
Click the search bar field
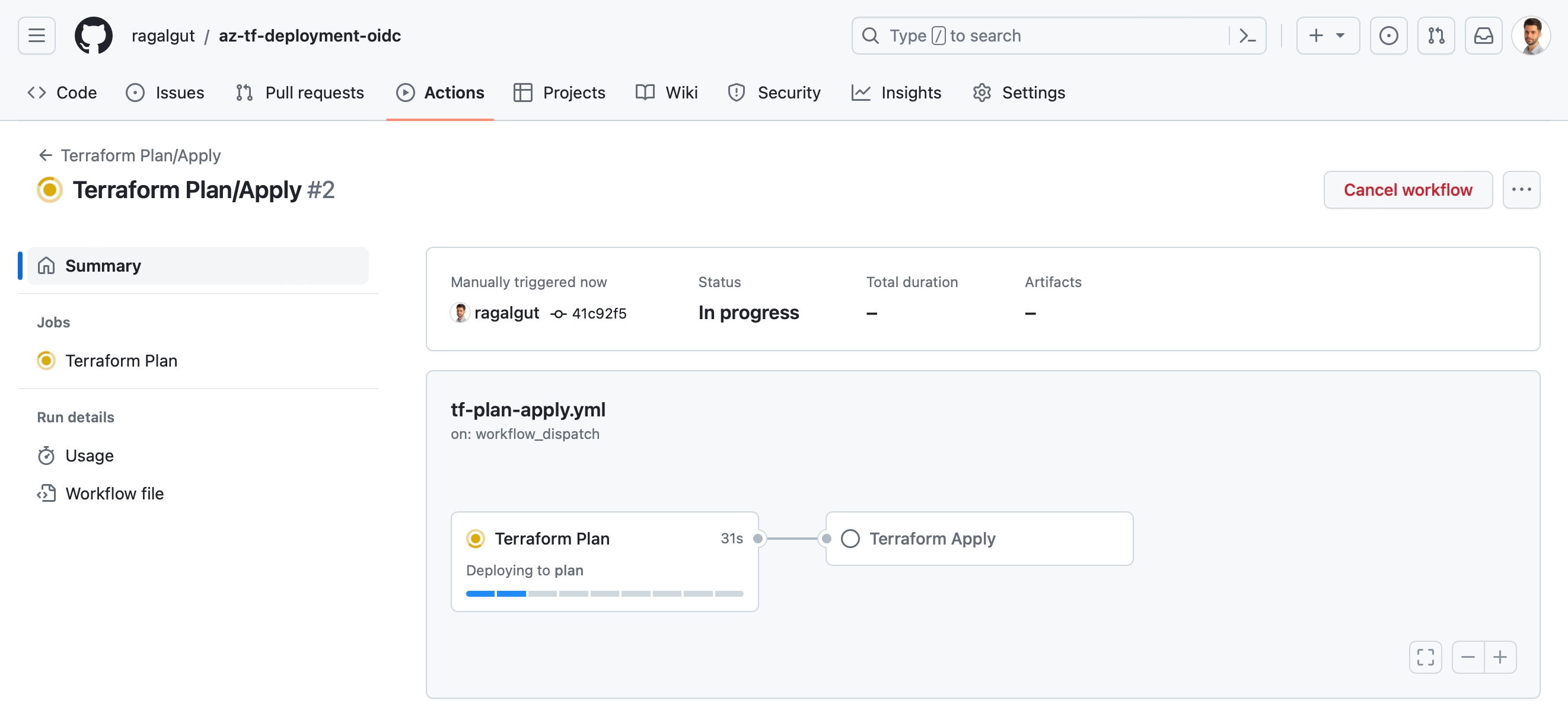(x=1059, y=36)
